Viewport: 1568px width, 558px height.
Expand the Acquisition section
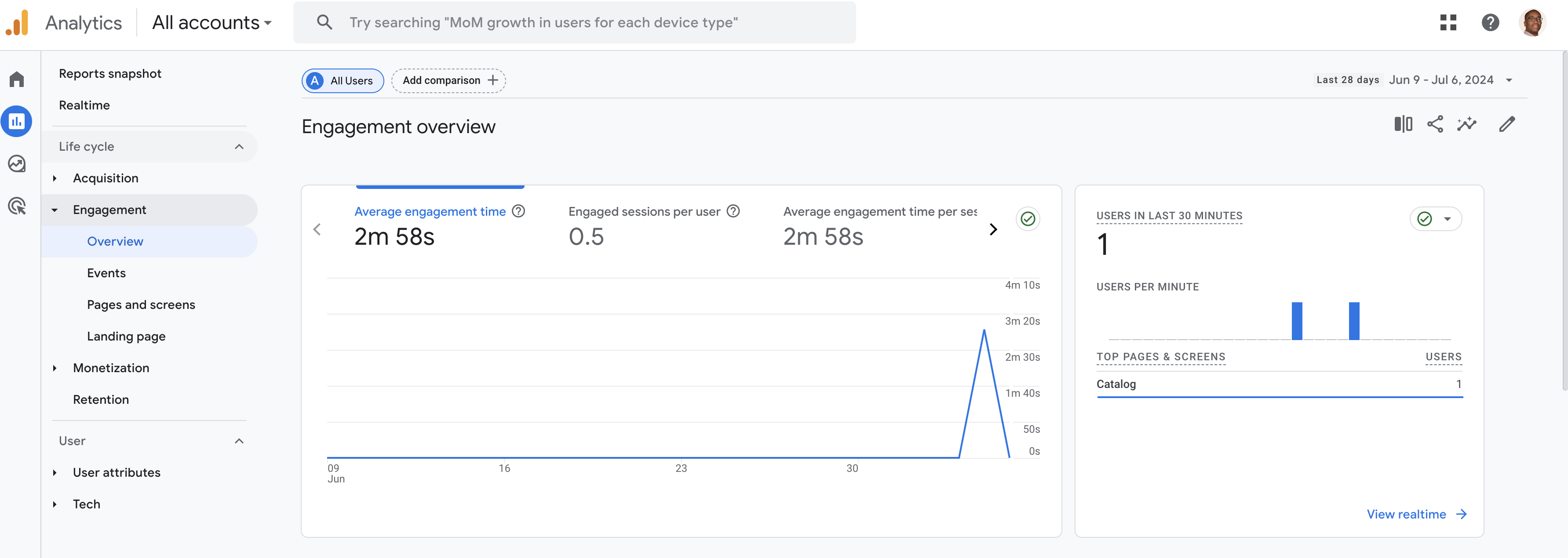tap(105, 178)
